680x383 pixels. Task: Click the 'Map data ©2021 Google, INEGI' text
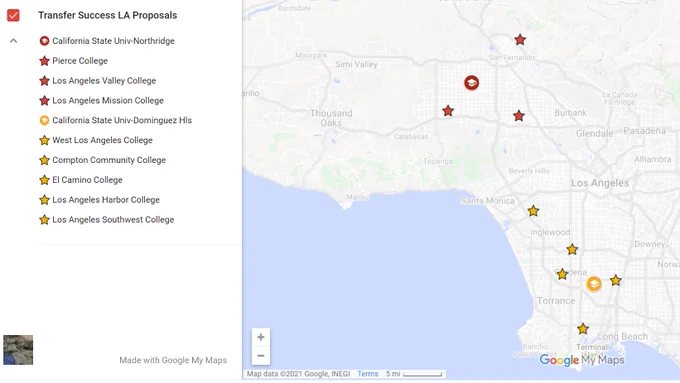[x=298, y=373]
